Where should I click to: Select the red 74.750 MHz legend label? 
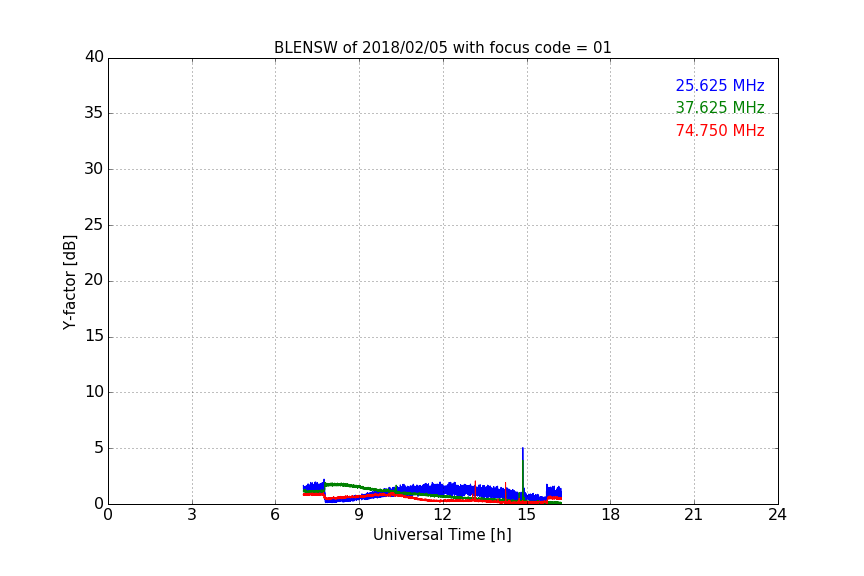[x=720, y=131]
